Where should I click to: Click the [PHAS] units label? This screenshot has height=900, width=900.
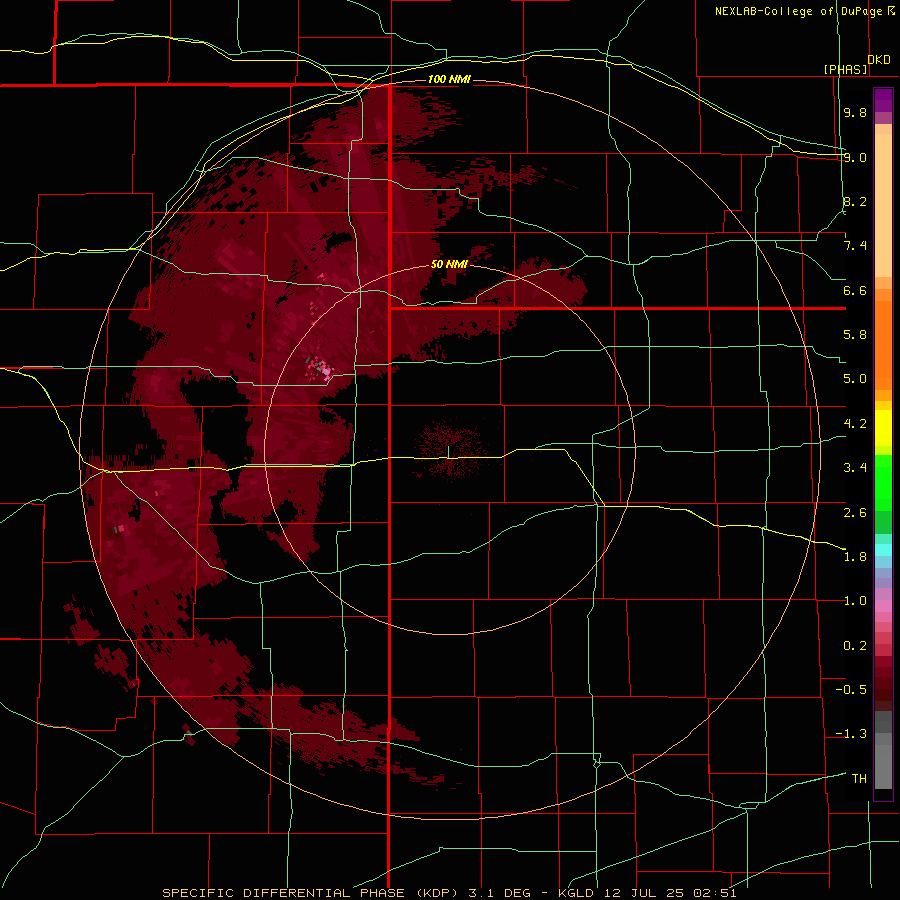(845, 69)
